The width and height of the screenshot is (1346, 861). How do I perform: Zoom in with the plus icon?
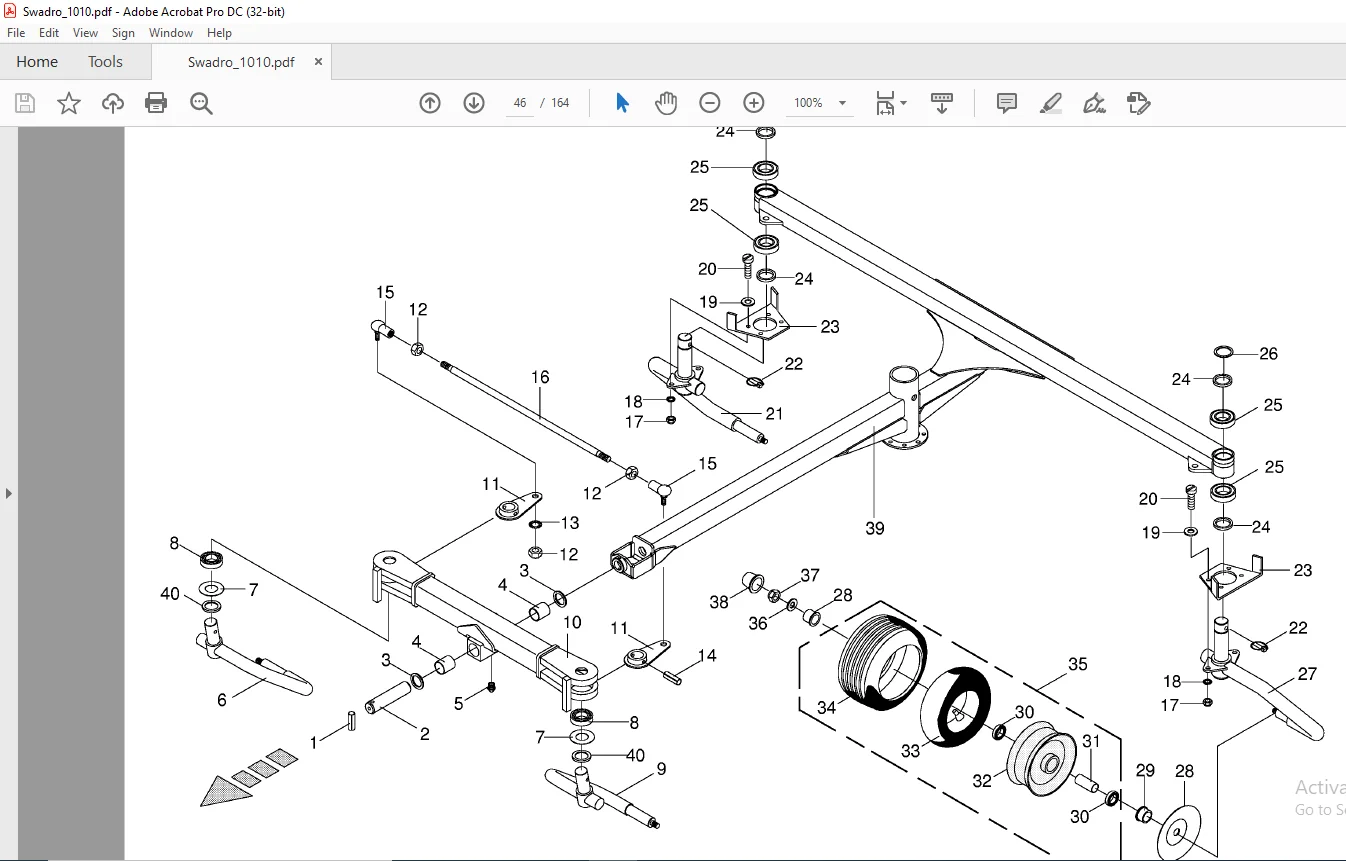(x=754, y=103)
